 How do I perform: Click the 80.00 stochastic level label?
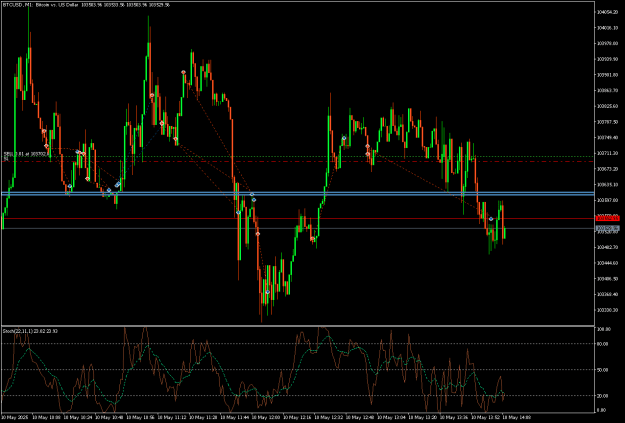pyautogui.click(x=601, y=344)
